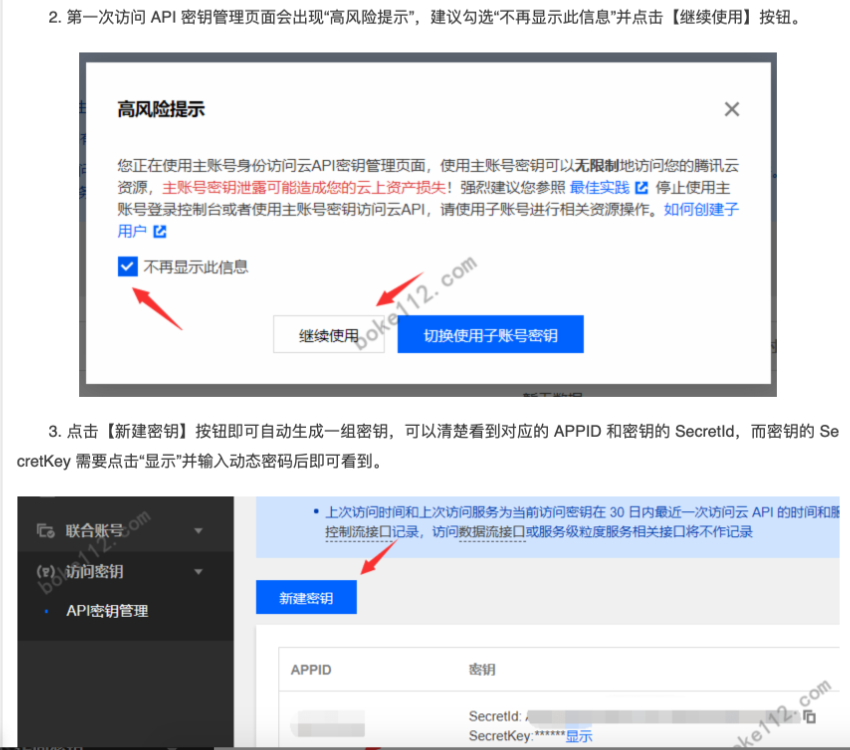Screen dimensions: 850x750
Task: Copy the SecretId with copy icon
Action: (x=810, y=717)
